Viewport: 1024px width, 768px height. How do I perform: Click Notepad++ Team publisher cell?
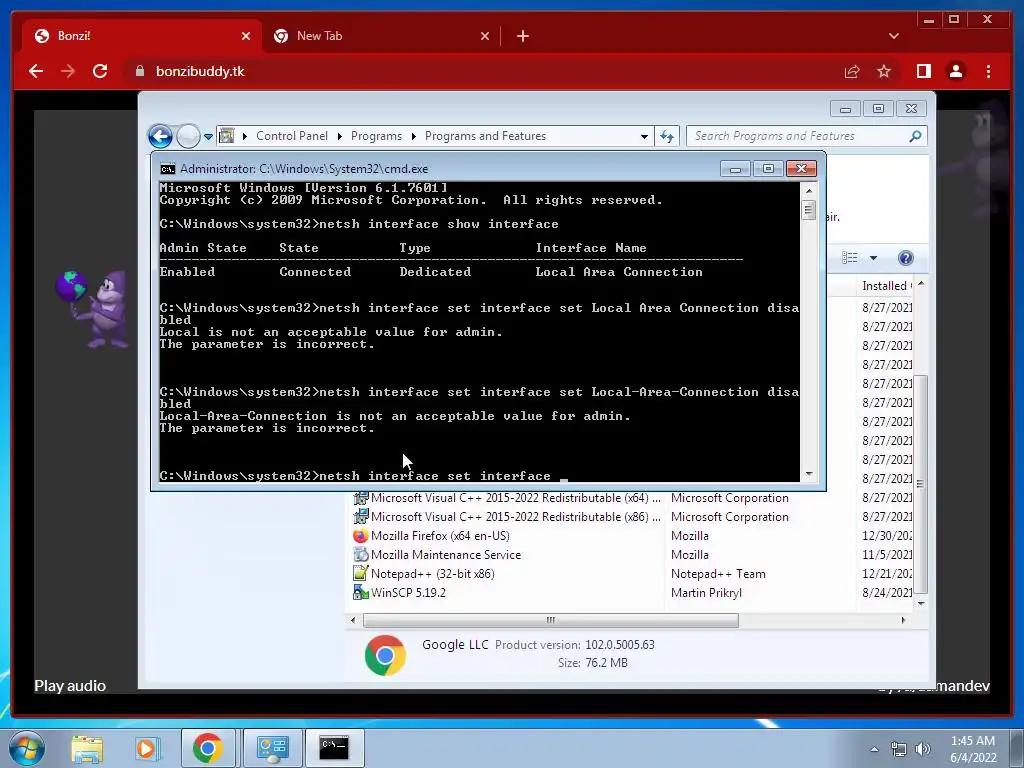point(718,573)
